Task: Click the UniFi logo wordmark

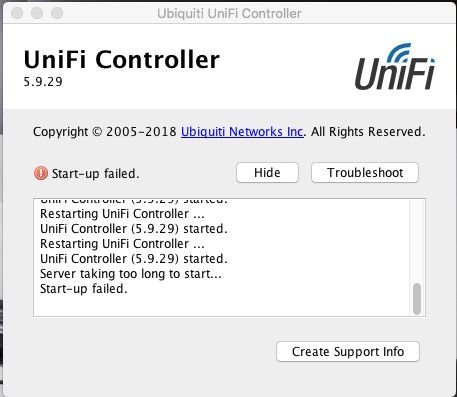Action: click(x=395, y=73)
